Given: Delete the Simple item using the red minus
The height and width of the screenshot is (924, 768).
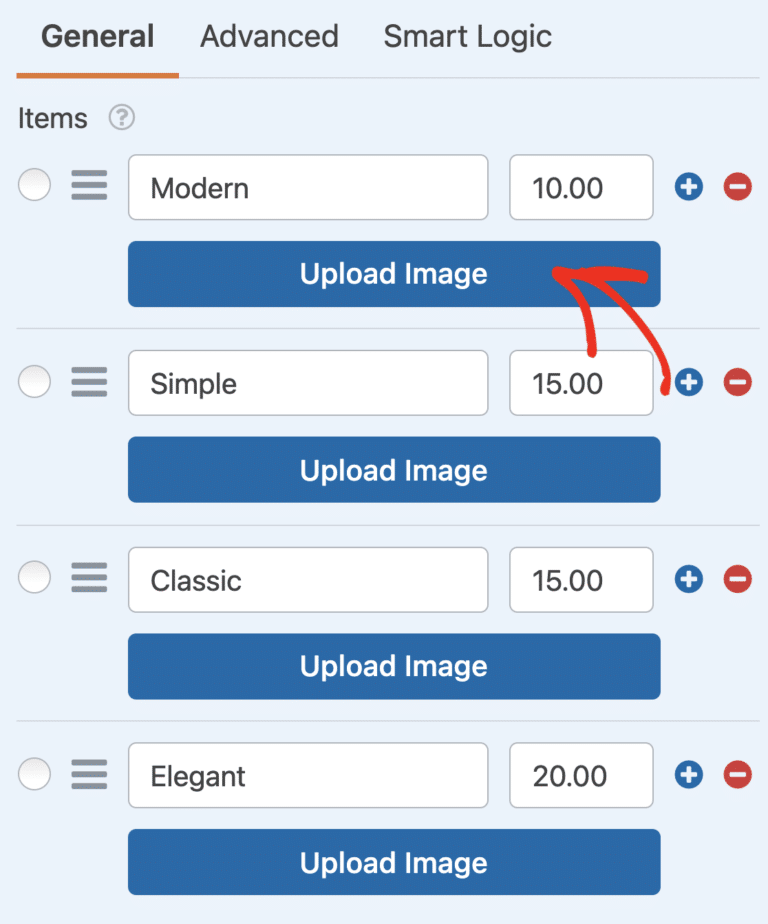Looking at the screenshot, I should click(737, 382).
